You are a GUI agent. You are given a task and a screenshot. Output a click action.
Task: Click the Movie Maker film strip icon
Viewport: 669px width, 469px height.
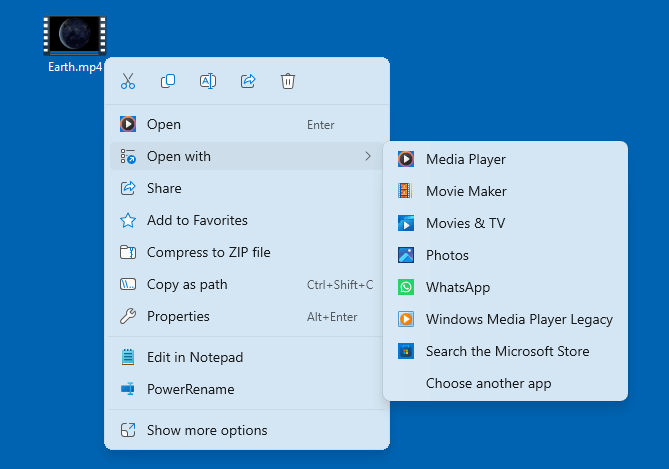point(405,191)
